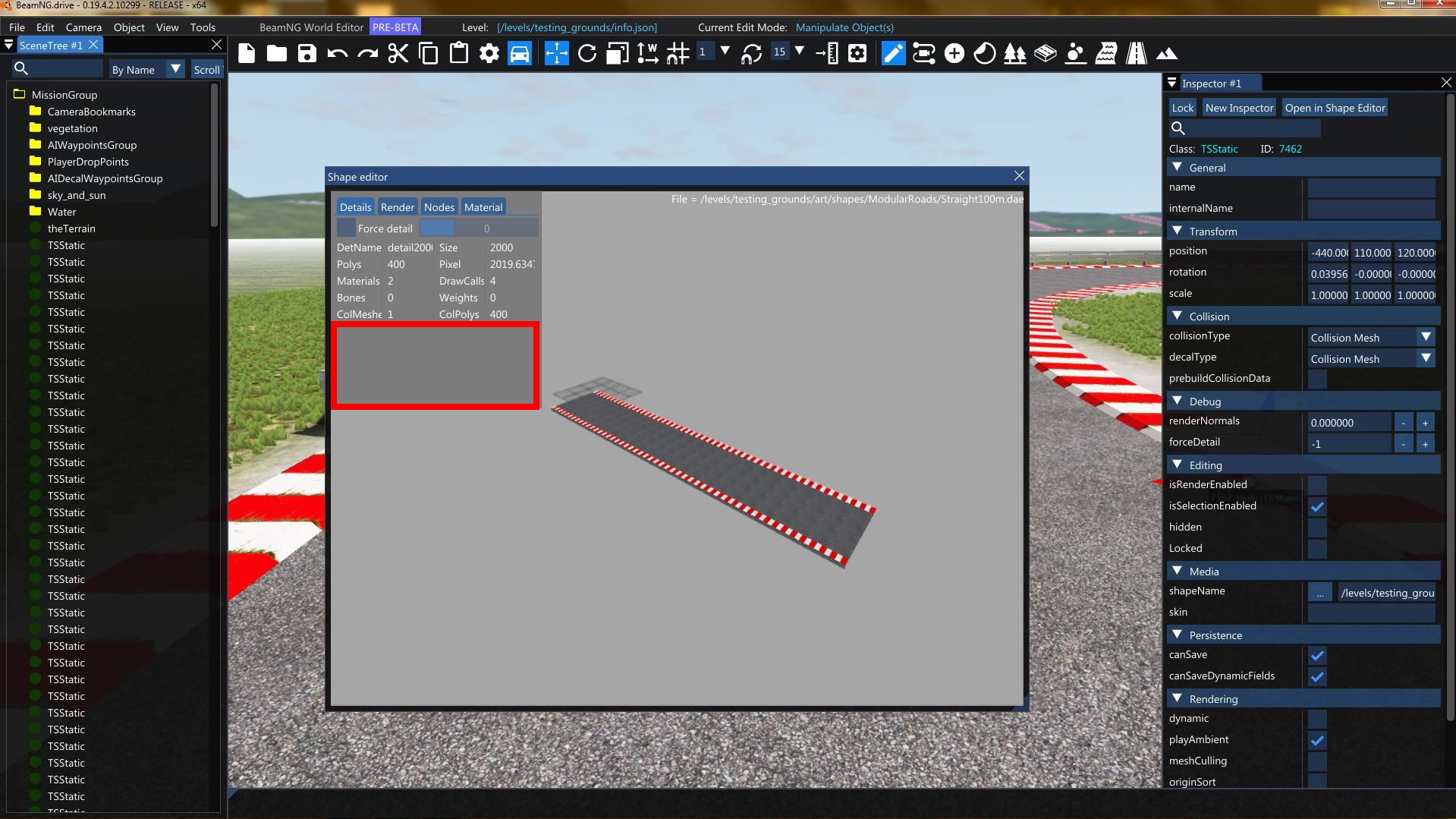The height and width of the screenshot is (819, 1456).
Task: Toggle world/local alignment icon
Action: click(647, 53)
